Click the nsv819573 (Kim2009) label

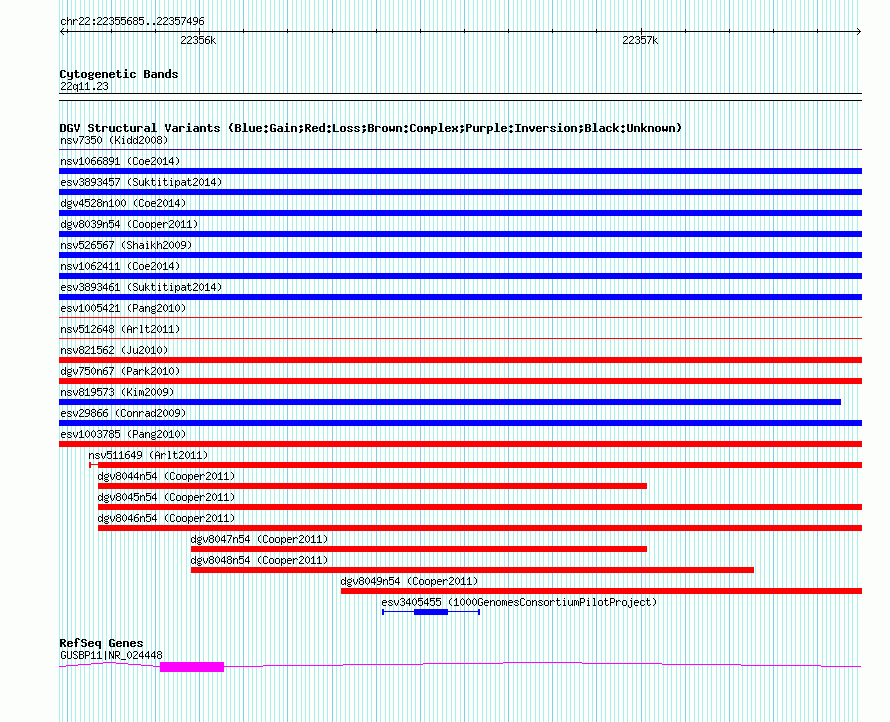pos(117,392)
